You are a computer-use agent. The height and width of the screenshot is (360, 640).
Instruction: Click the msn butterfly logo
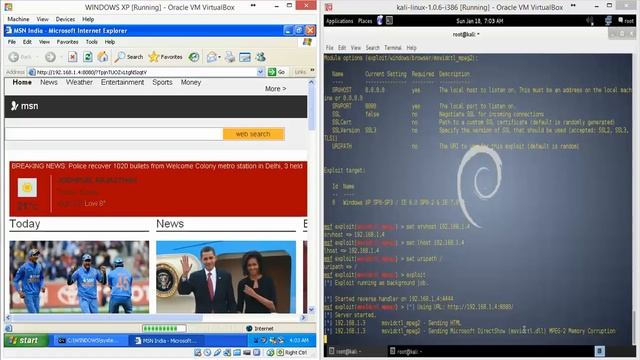tap(15, 106)
